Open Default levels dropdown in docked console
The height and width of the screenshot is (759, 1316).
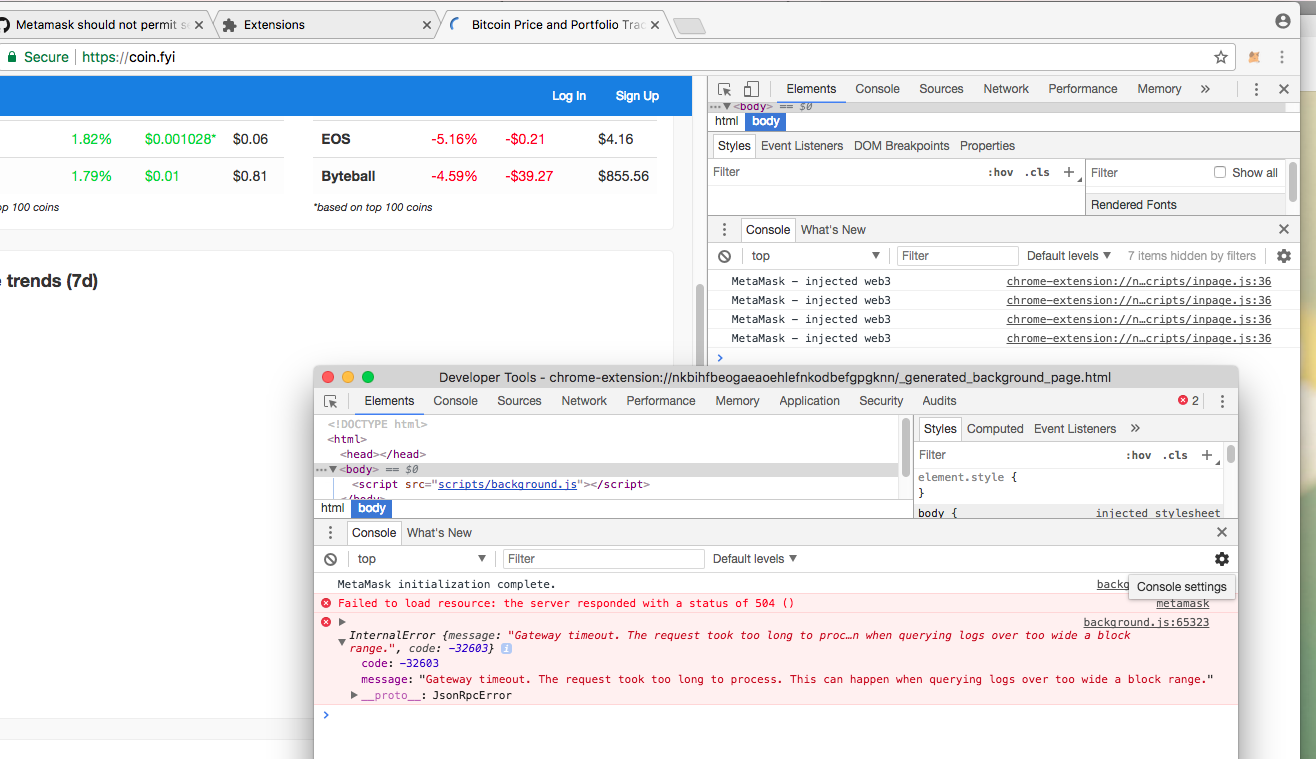(x=1069, y=256)
